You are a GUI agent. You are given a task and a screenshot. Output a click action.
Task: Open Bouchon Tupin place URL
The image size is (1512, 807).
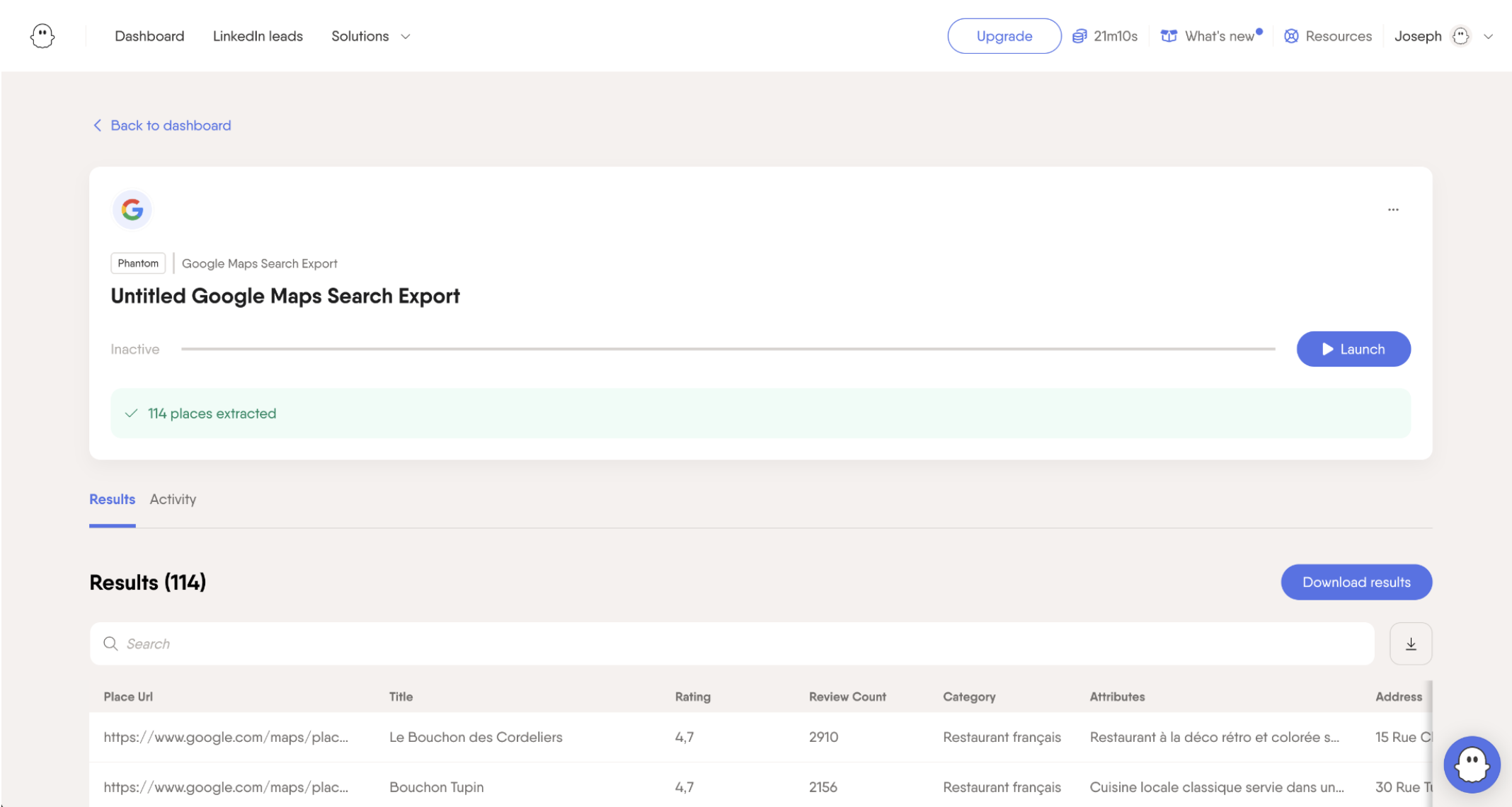(226, 787)
